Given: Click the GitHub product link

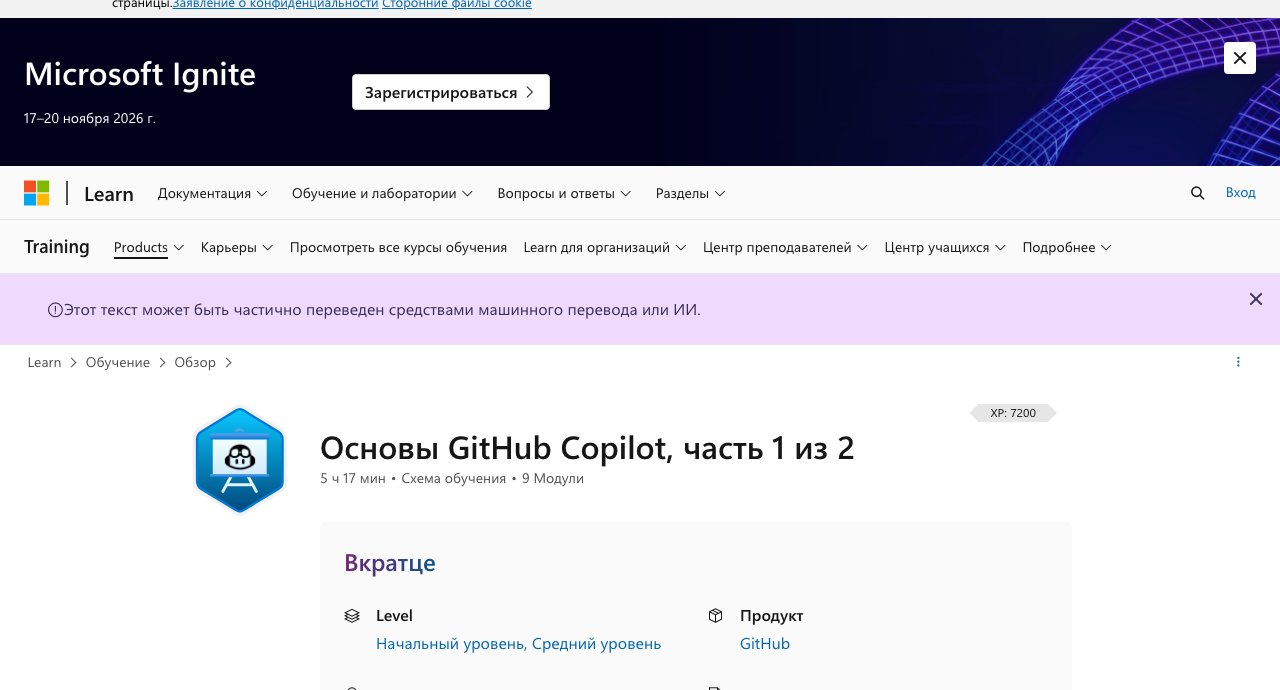Looking at the screenshot, I should (x=765, y=644).
